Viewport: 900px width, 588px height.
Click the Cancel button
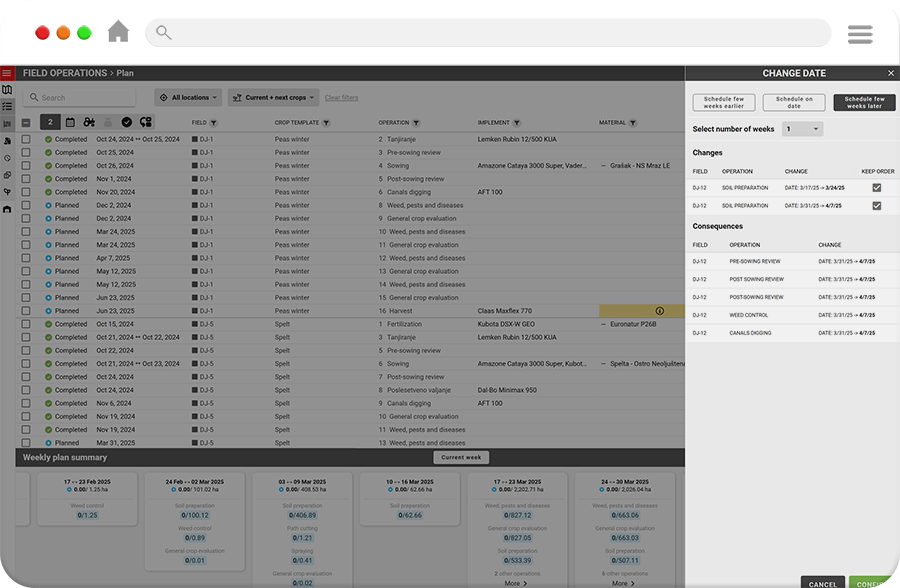click(823, 583)
